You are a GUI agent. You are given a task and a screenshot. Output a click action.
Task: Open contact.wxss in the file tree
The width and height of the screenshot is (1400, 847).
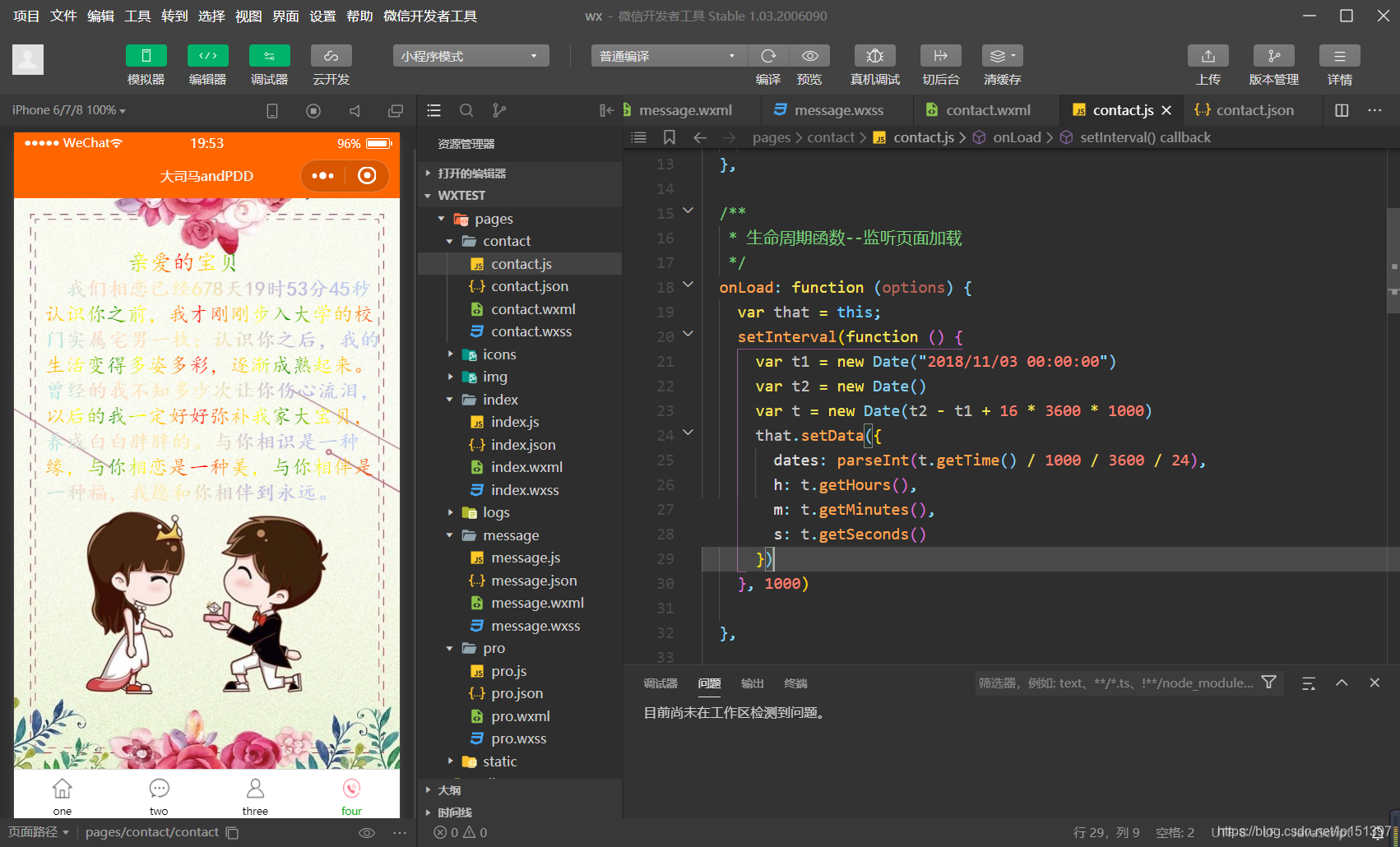pyautogui.click(x=519, y=331)
